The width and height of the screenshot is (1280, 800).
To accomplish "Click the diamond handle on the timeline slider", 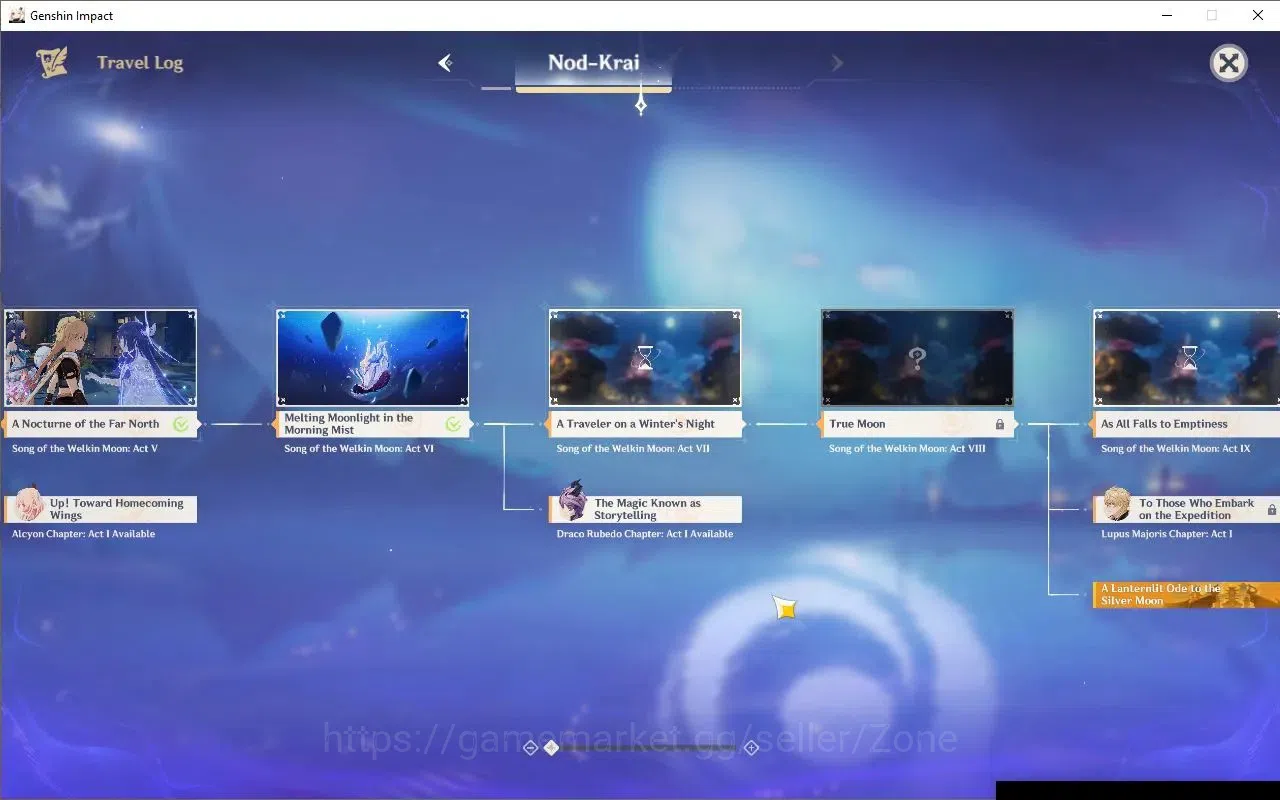I will pos(551,748).
